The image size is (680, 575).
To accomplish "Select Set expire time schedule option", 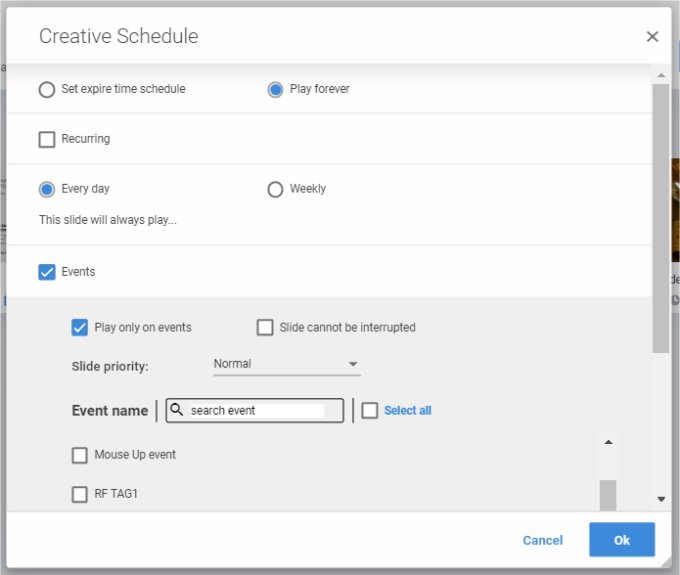I will pos(47,90).
